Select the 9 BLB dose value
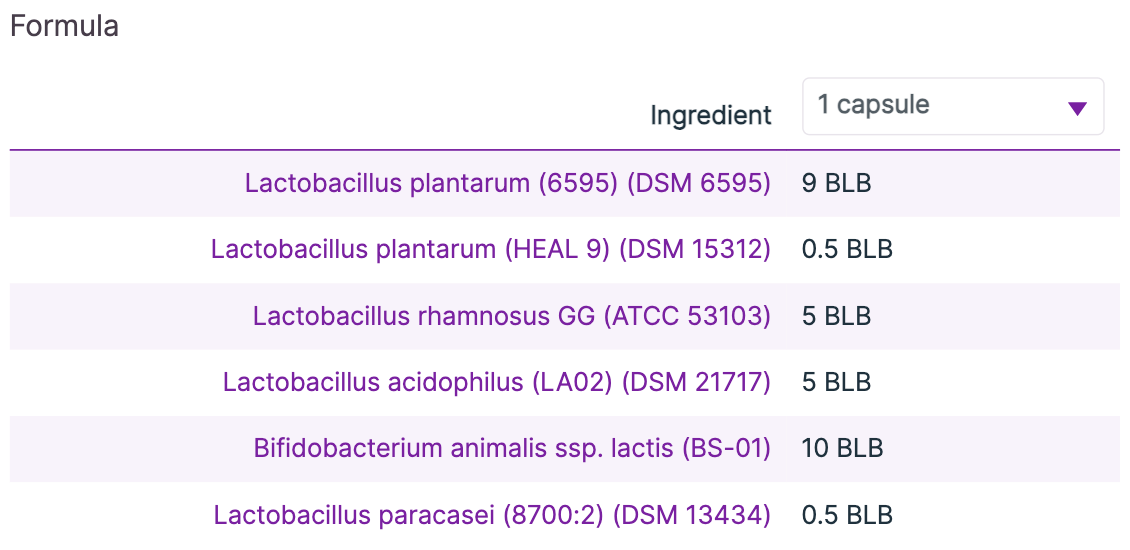The image size is (1130, 550). pos(836,183)
